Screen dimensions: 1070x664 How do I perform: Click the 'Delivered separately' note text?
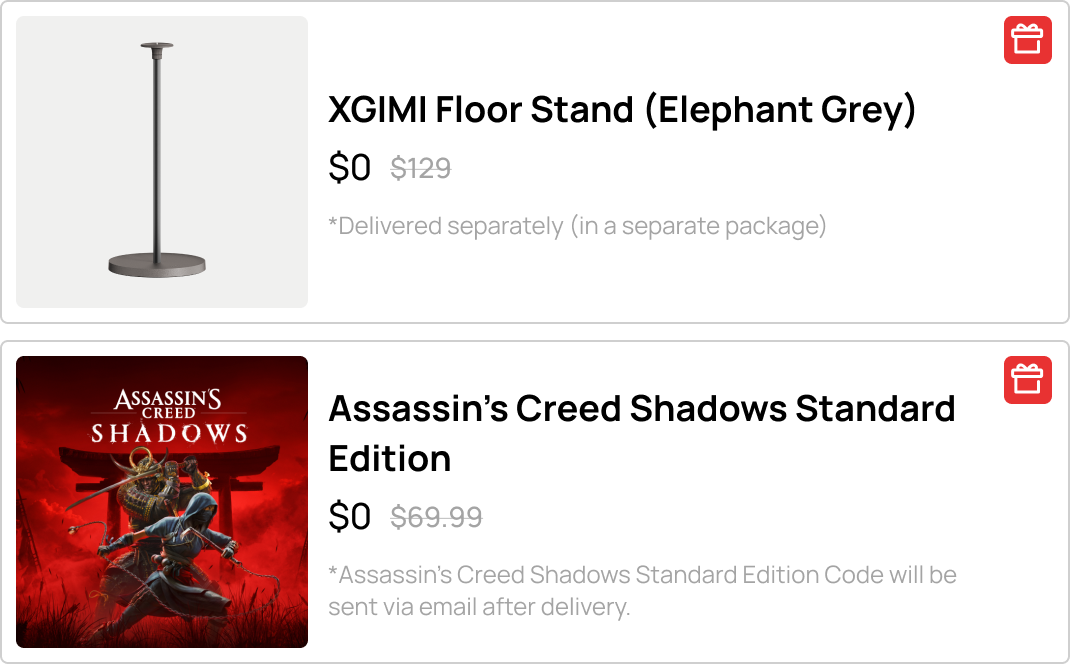pos(577,226)
